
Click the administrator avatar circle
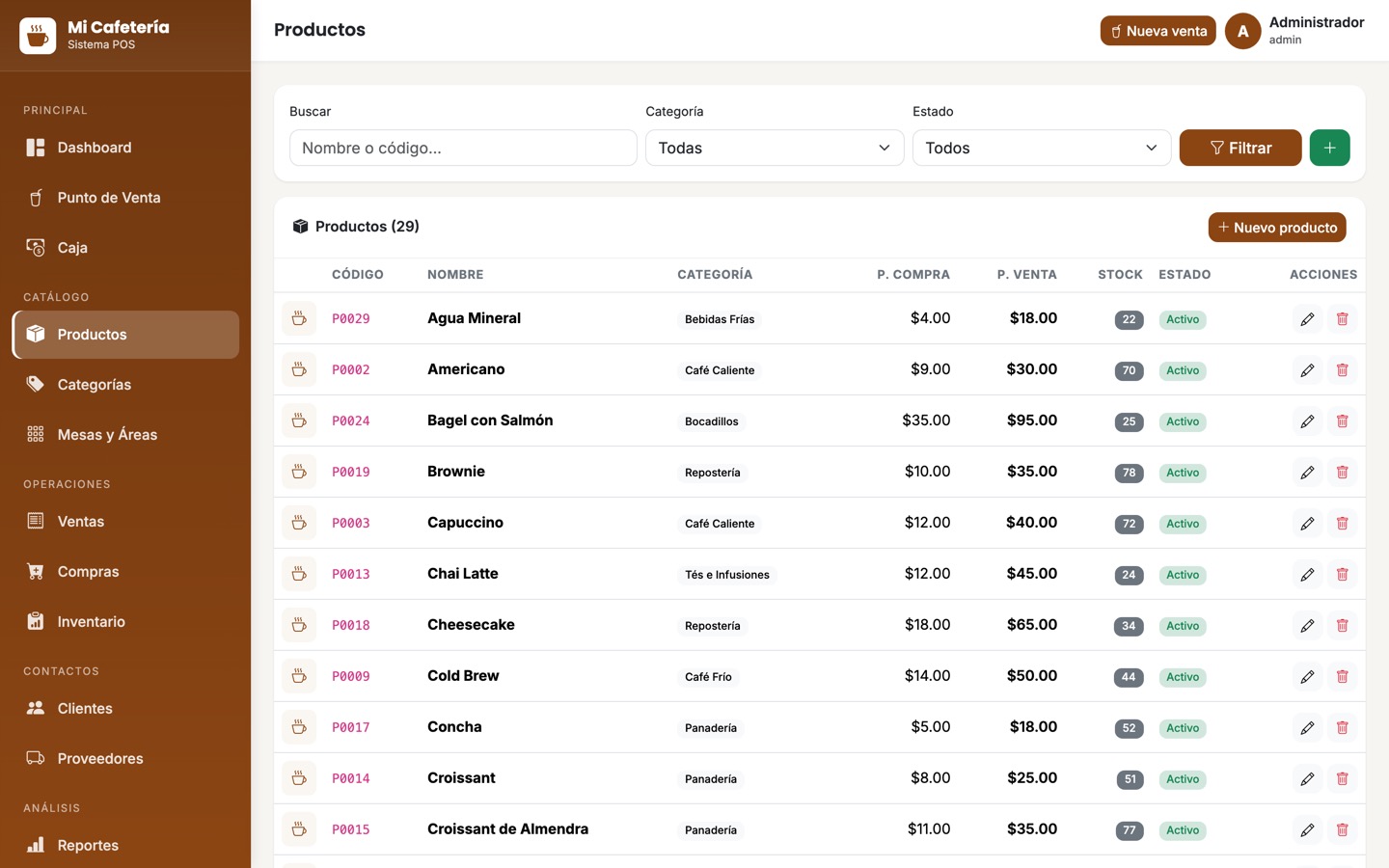point(1242,31)
